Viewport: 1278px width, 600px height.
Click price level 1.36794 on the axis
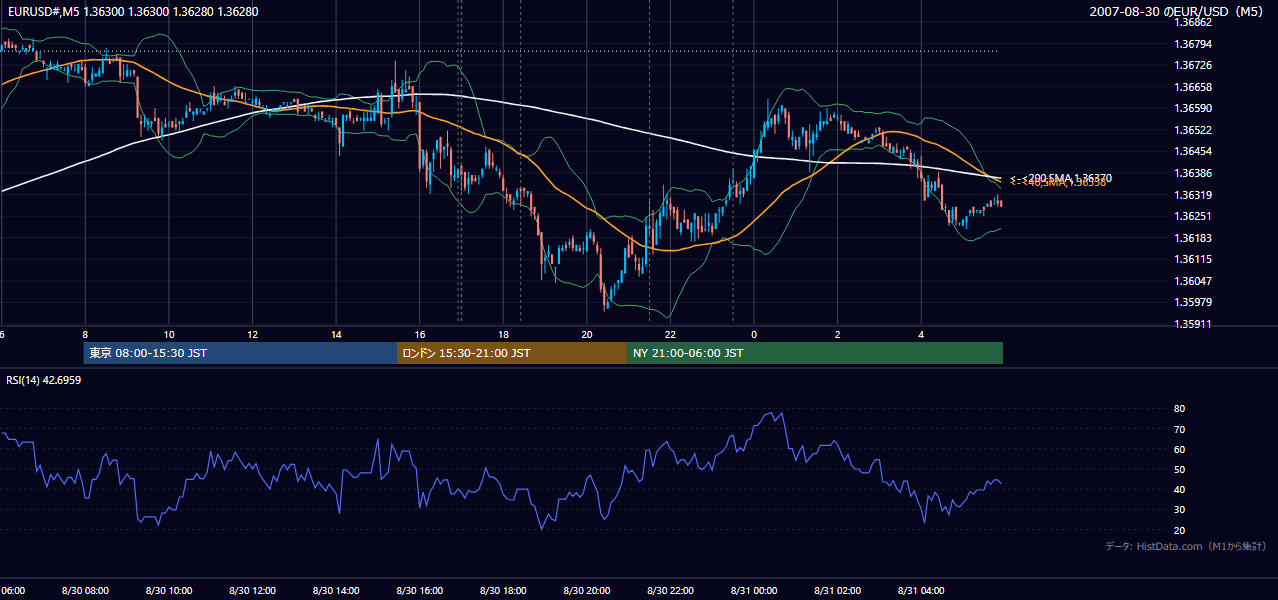pos(1192,44)
